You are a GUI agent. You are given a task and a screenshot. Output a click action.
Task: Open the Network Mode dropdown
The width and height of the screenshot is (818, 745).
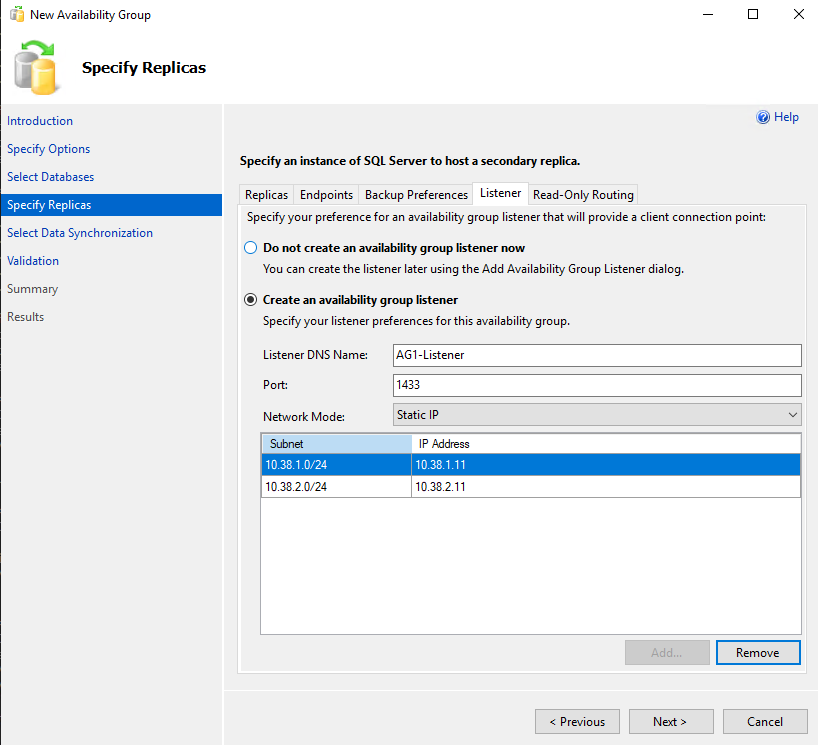[597, 415]
